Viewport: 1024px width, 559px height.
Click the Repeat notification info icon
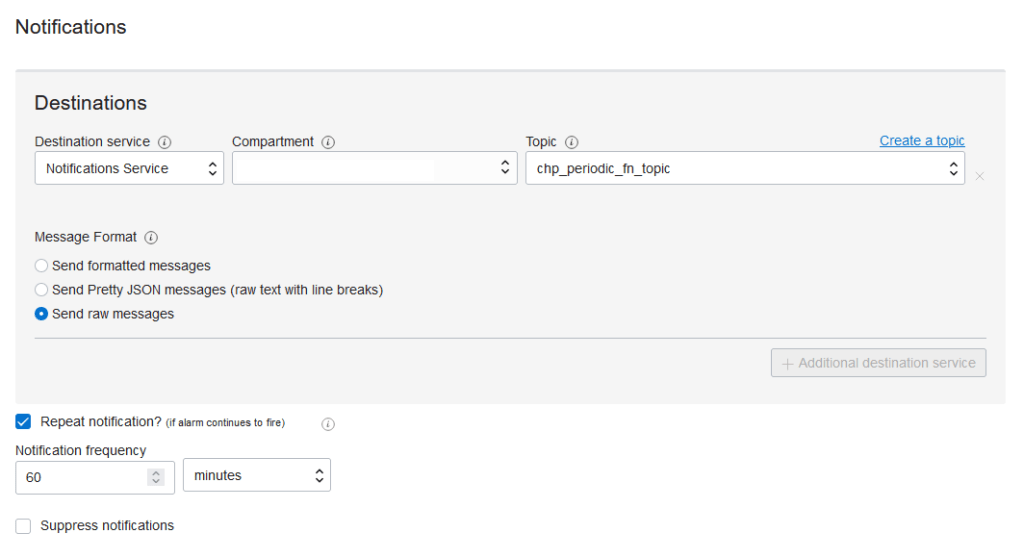coord(328,424)
